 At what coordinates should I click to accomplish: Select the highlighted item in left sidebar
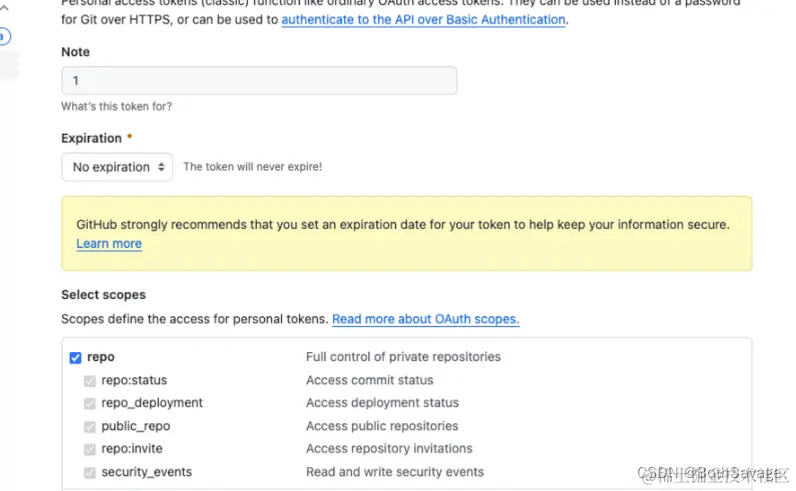[x=9, y=65]
